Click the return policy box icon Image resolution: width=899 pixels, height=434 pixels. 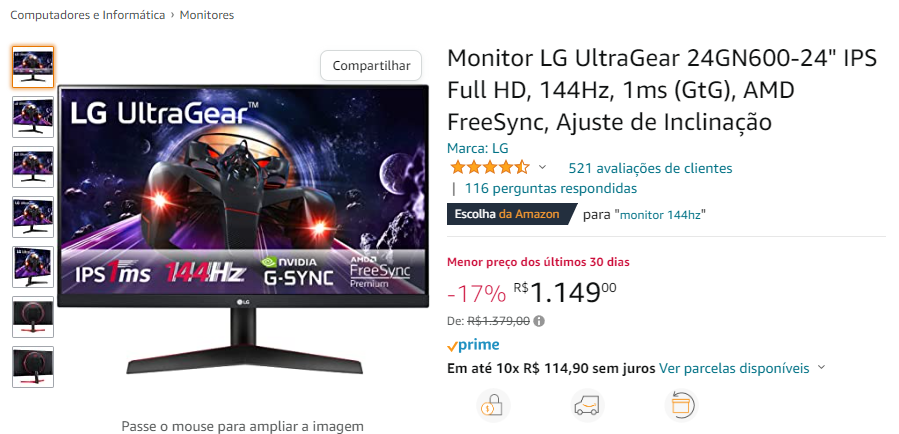click(x=681, y=405)
